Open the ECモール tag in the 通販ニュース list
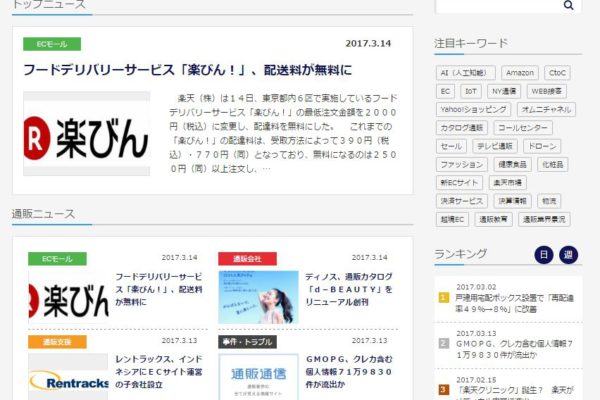The height and width of the screenshot is (400, 600). coord(57,259)
